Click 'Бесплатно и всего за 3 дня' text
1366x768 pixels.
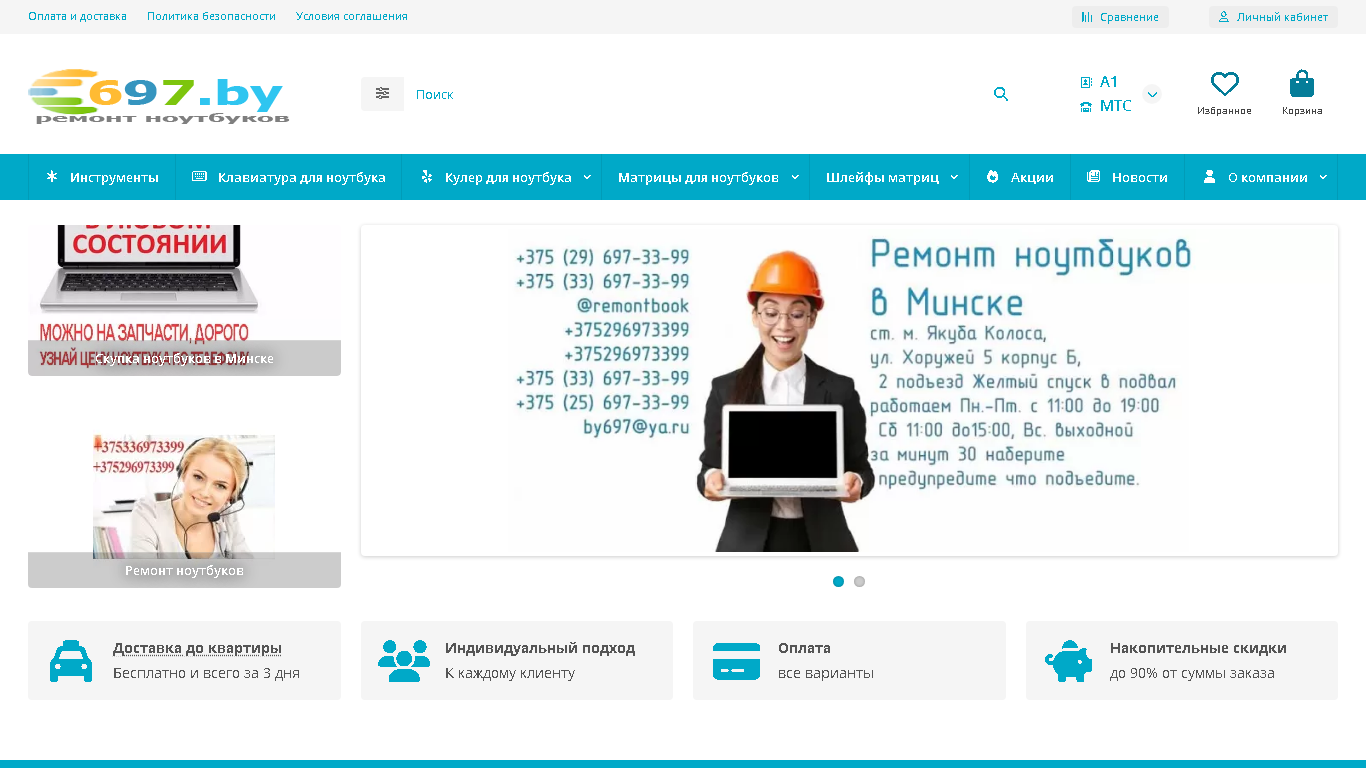point(206,673)
